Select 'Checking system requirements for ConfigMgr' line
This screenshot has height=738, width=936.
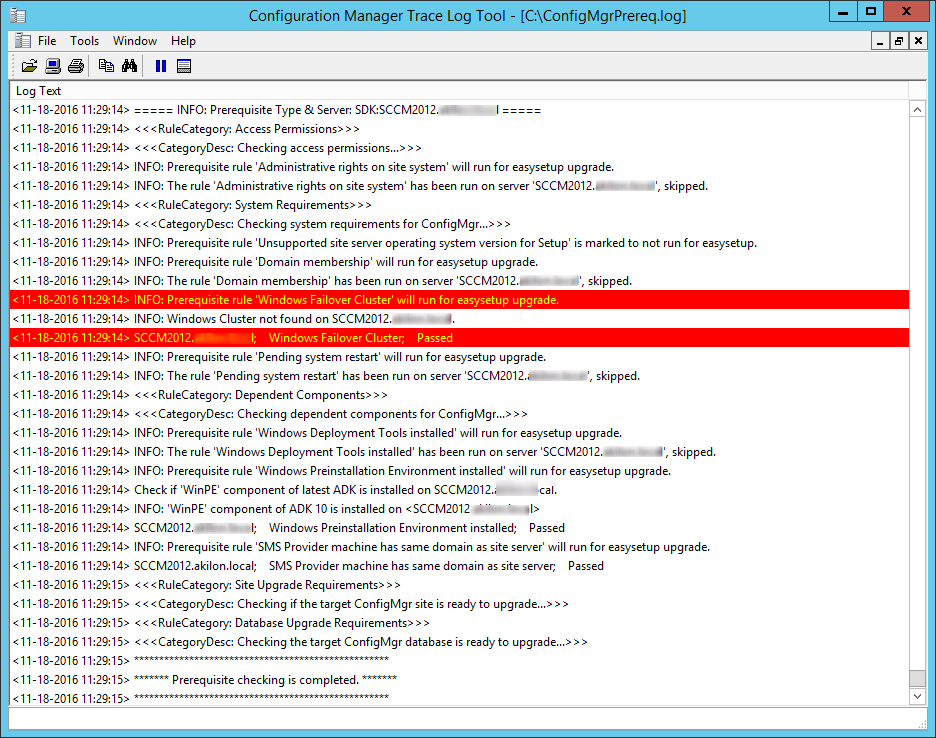click(459, 224)
